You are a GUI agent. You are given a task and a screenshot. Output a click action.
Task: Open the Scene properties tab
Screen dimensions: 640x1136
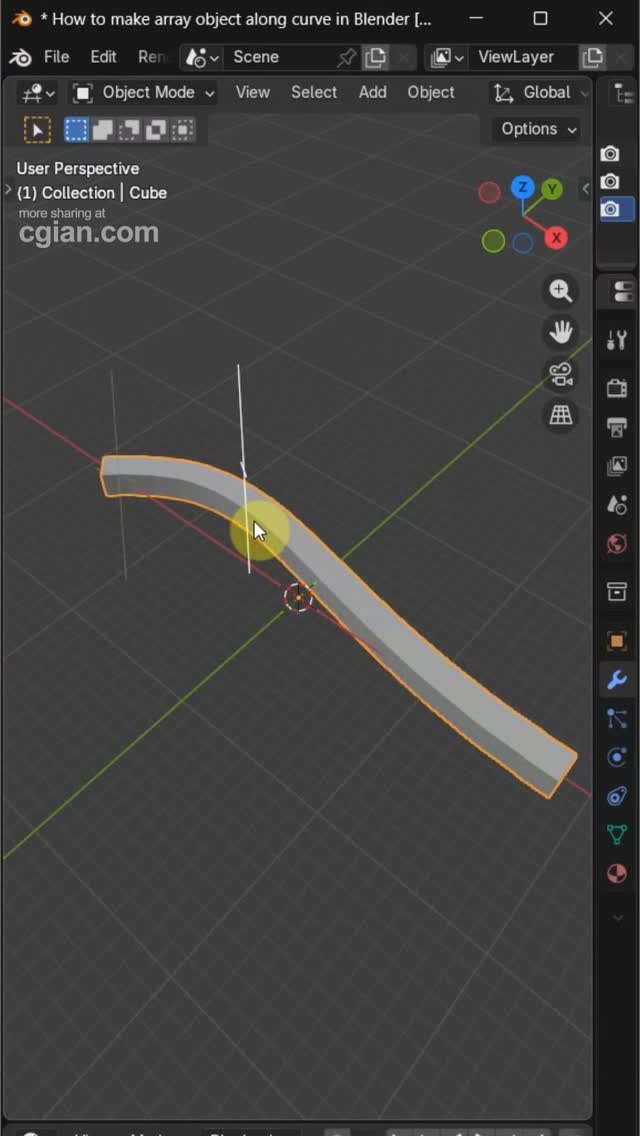[x=617, y=504]
